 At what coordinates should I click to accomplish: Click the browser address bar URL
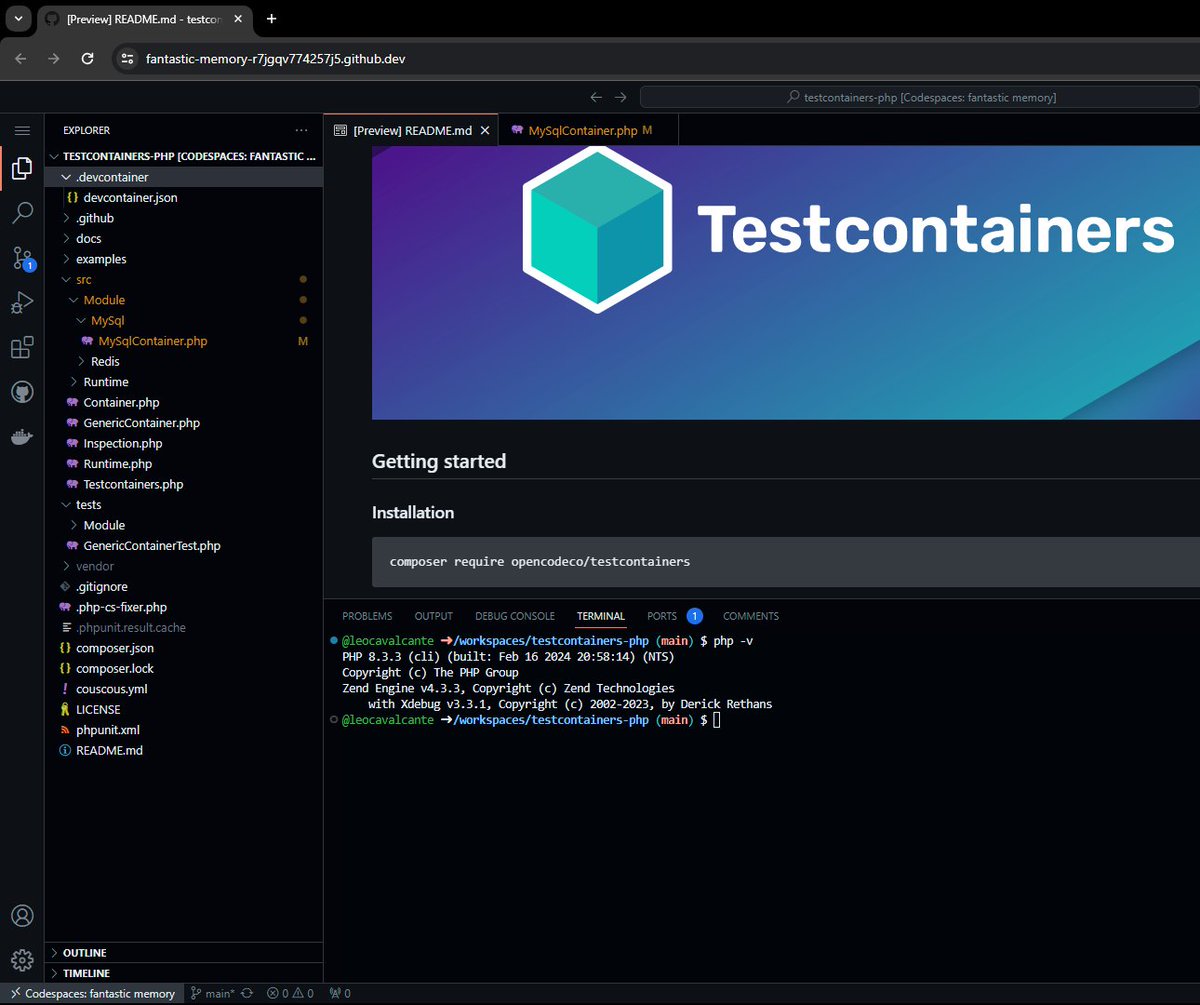pos(276,59)
